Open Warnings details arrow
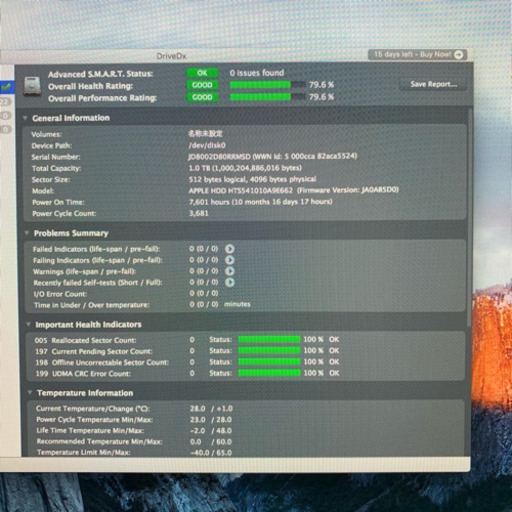Viewport: 512px width, 512px height. (230, 271)
